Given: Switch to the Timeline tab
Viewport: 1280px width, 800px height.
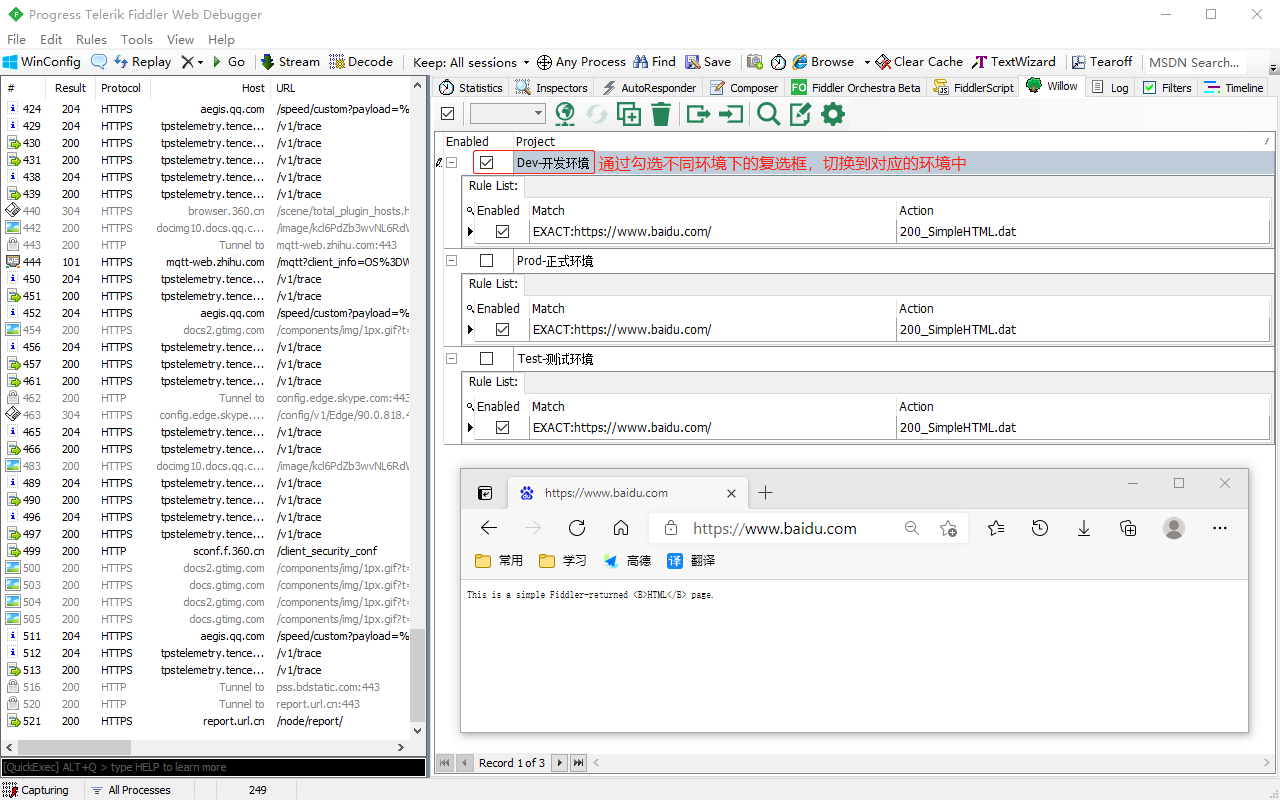Looking at the screenshot, I should click(x=1234, y=88).
